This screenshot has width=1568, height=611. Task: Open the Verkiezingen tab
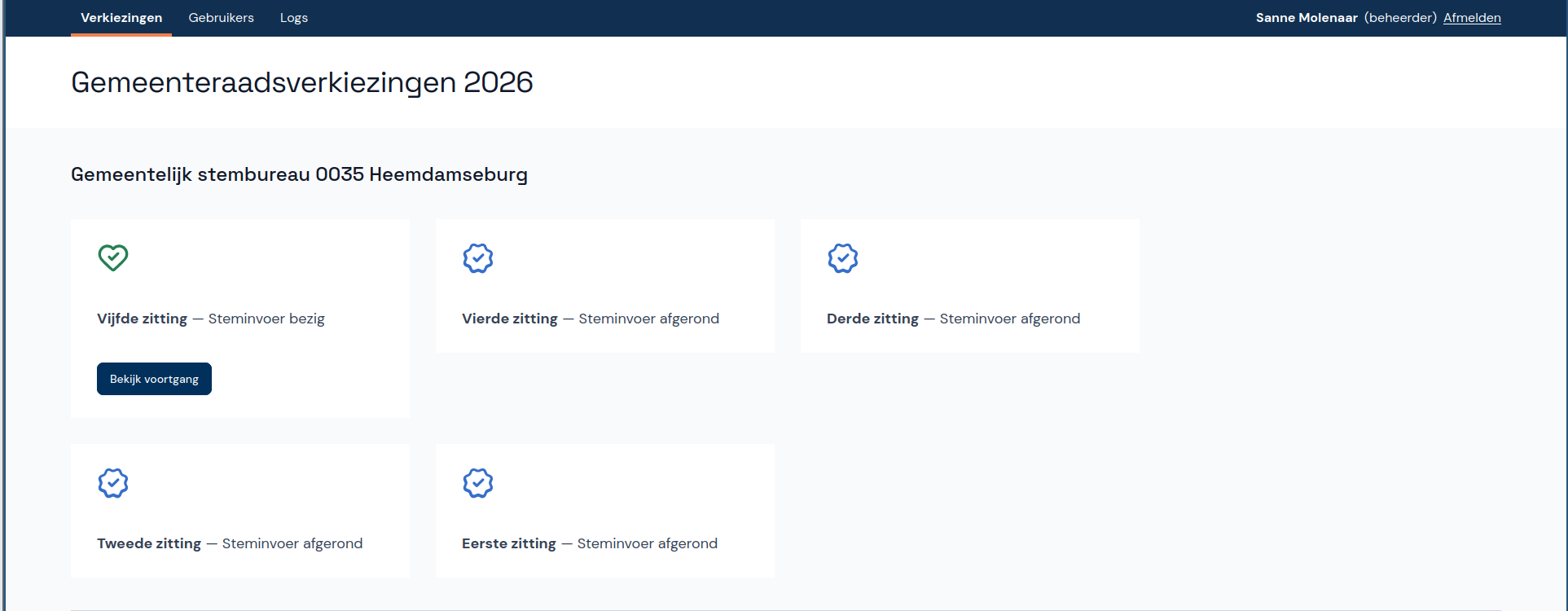pyautogui.click(x=121, y=18)
